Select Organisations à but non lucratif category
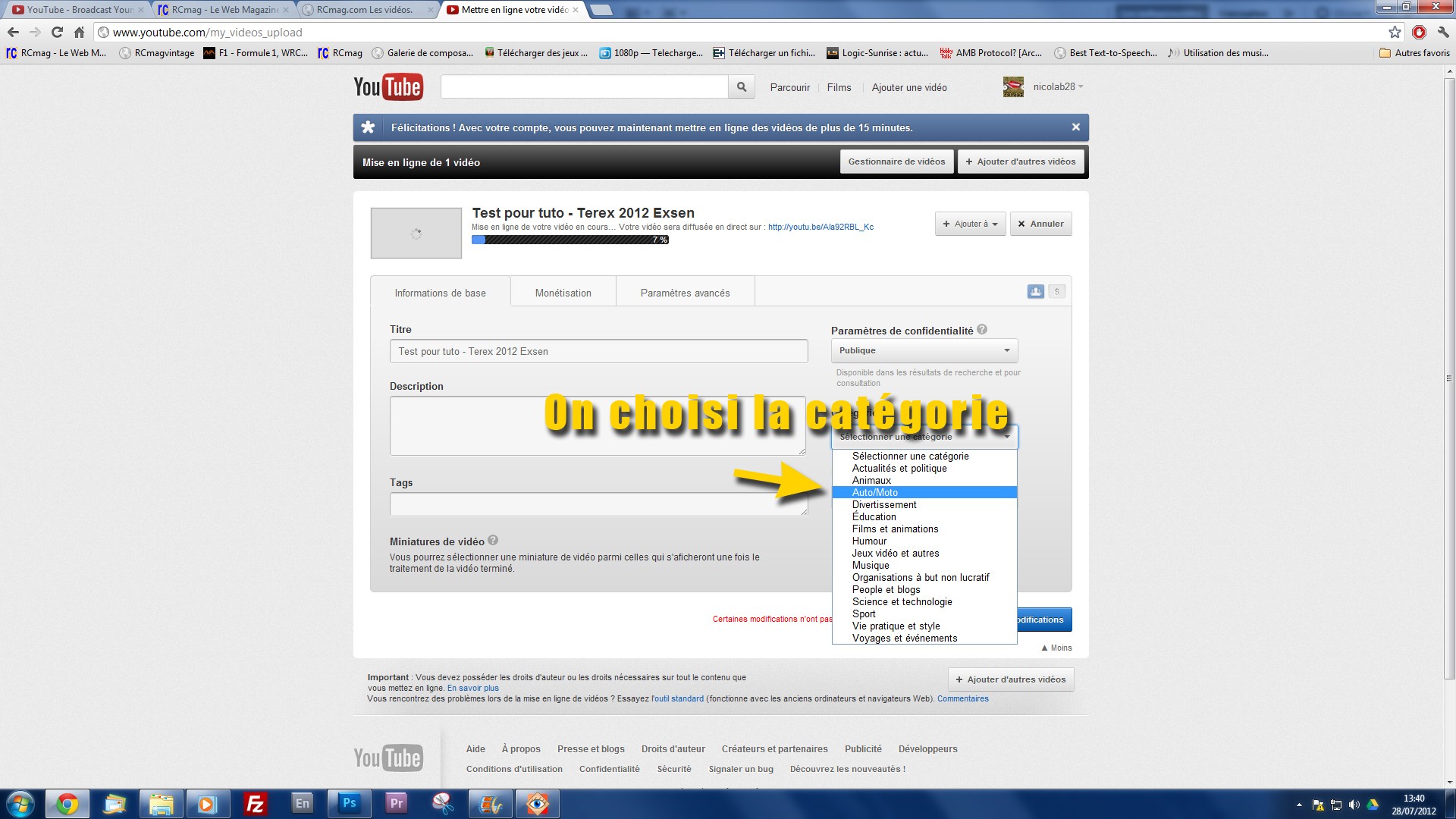Viewport: 1456px width, 819px height. pyautogui.click(x=924, y=577)
